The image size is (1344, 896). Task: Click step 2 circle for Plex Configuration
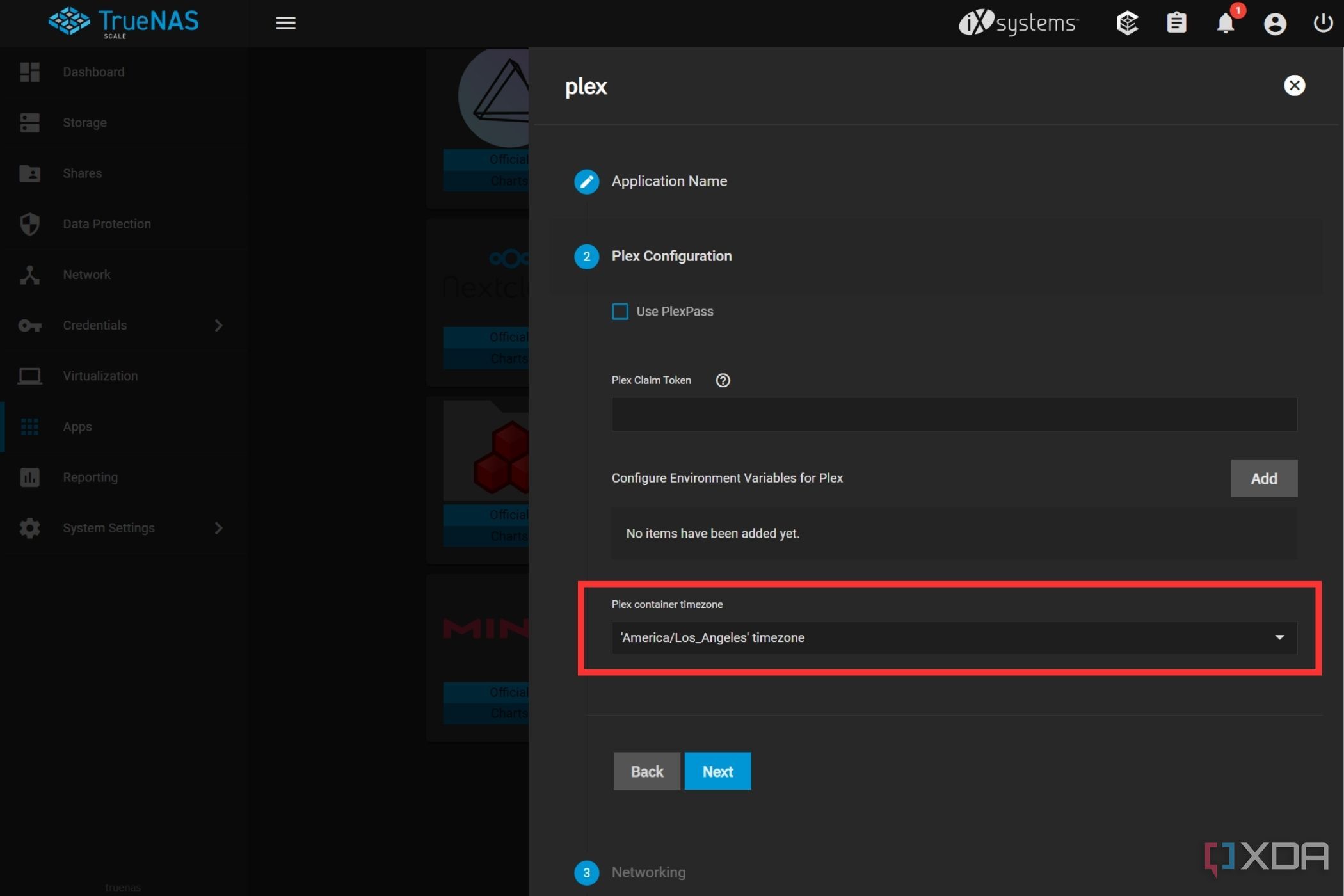tap(586, 257)
